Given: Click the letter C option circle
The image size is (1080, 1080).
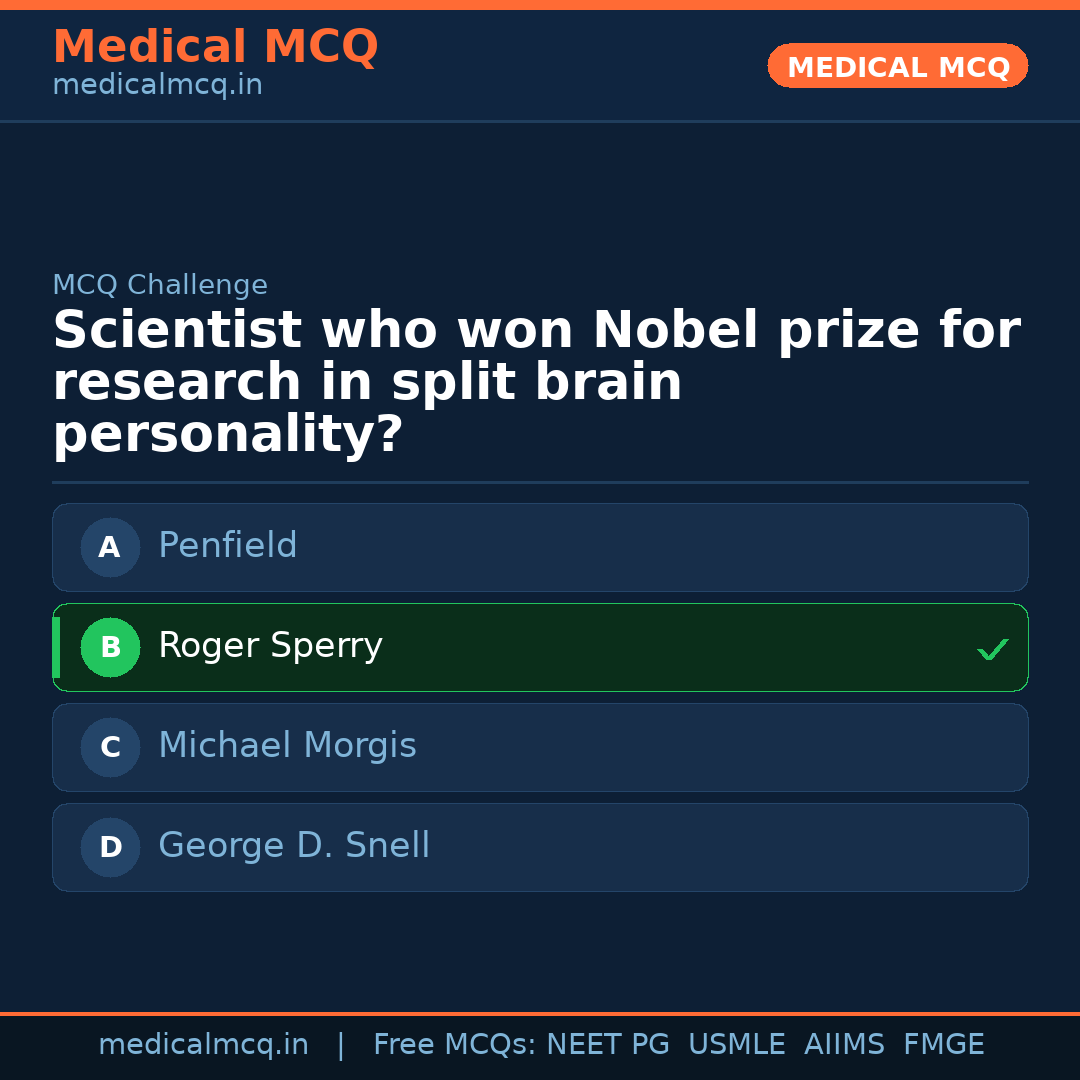Looking at the screenshot, I should click(x=110, y=747).
